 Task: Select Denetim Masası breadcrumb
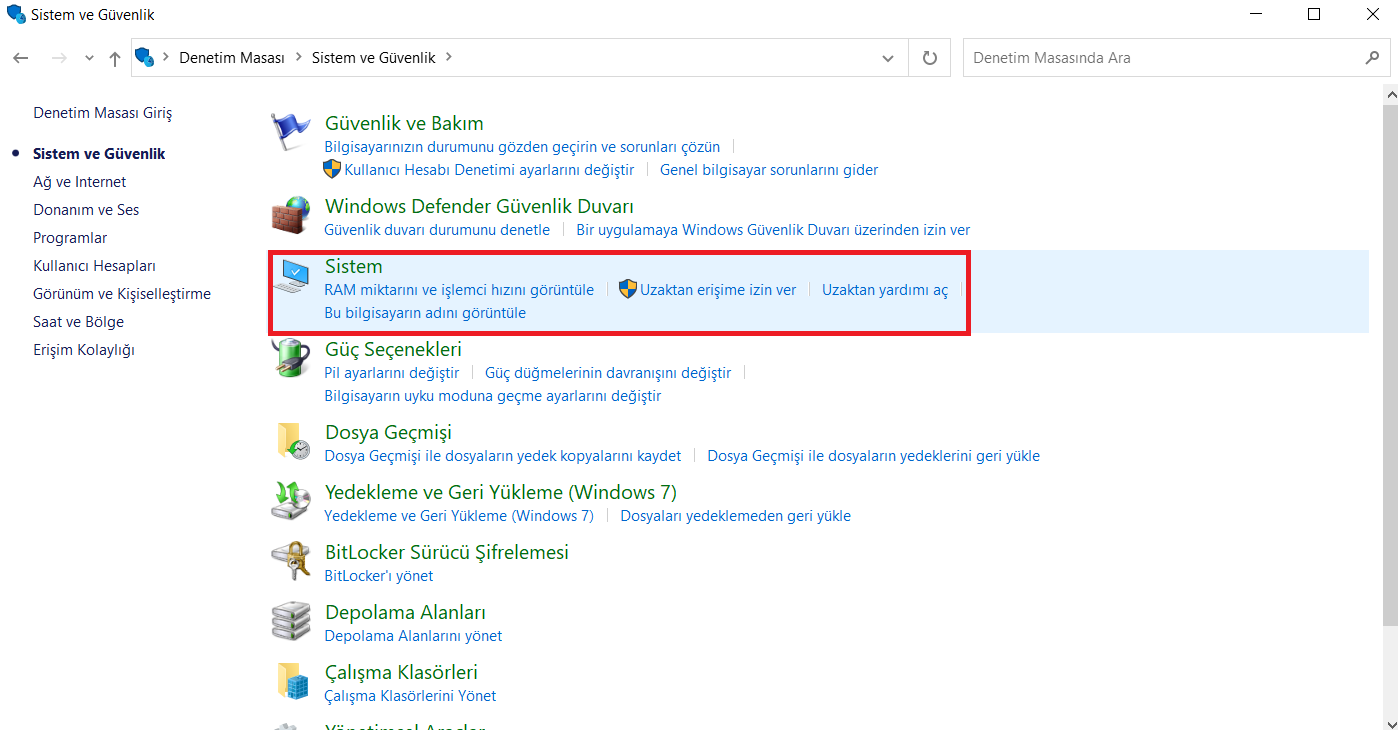232,58
